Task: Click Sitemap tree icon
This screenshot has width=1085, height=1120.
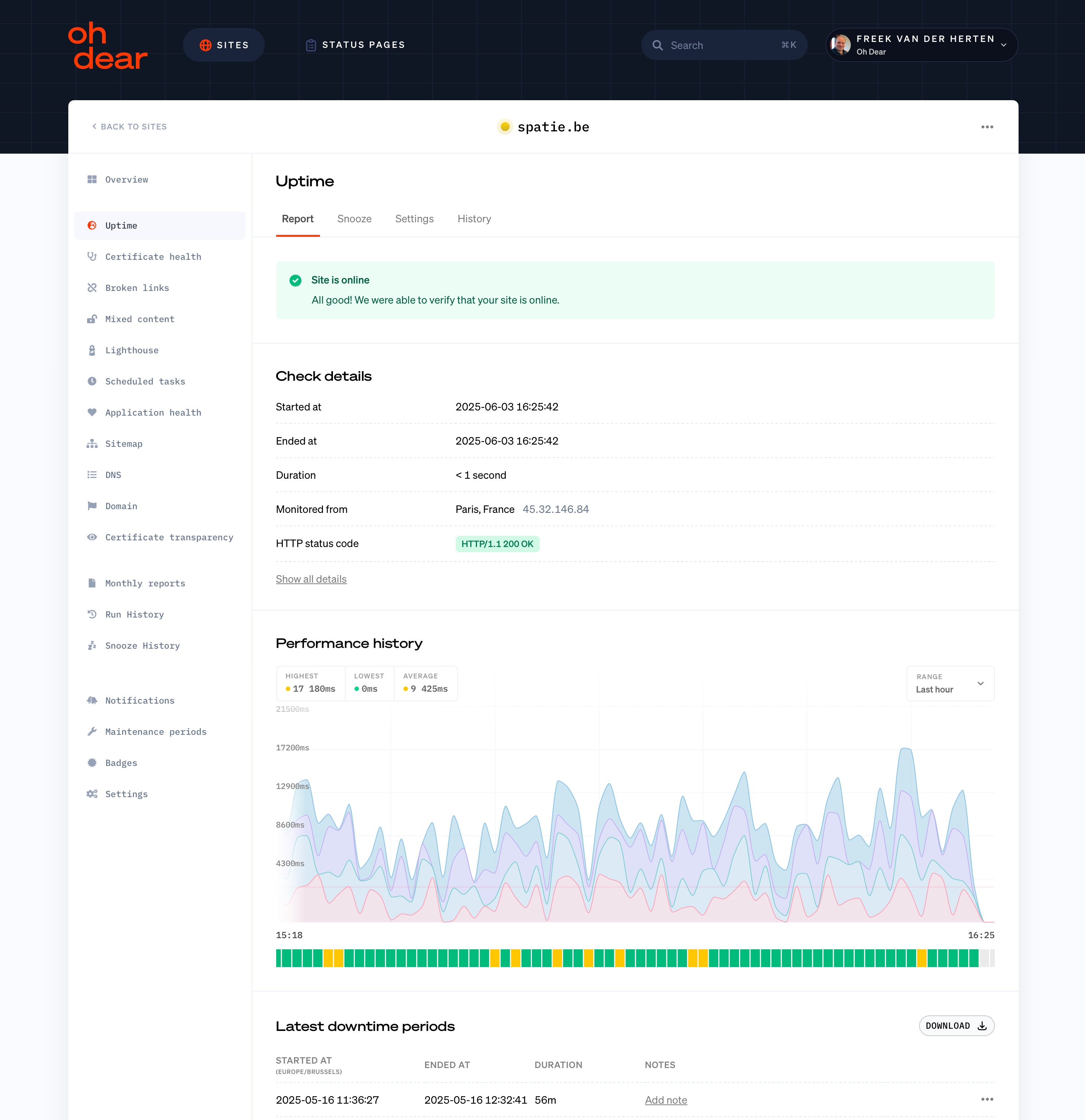Action: [x=92, y=443]
